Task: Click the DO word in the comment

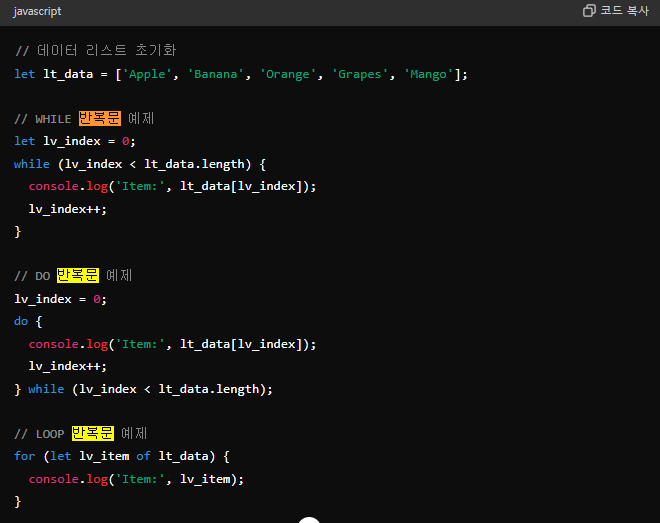Action: coord(43,276)
